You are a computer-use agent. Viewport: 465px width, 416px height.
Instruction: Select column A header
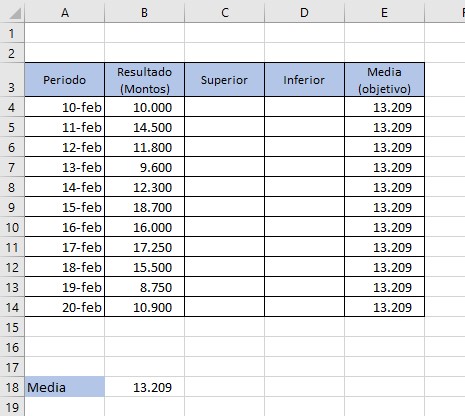click(x=65, y=13)
